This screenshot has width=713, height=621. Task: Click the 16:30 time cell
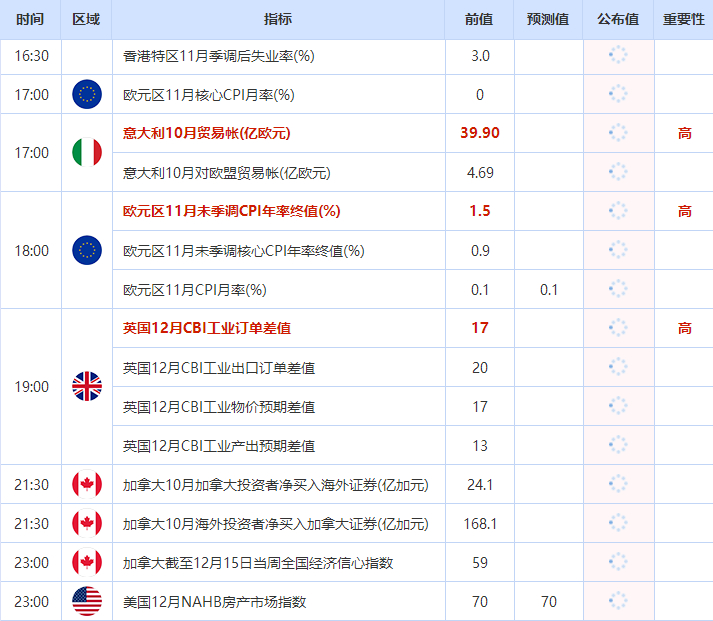point(31,56)
